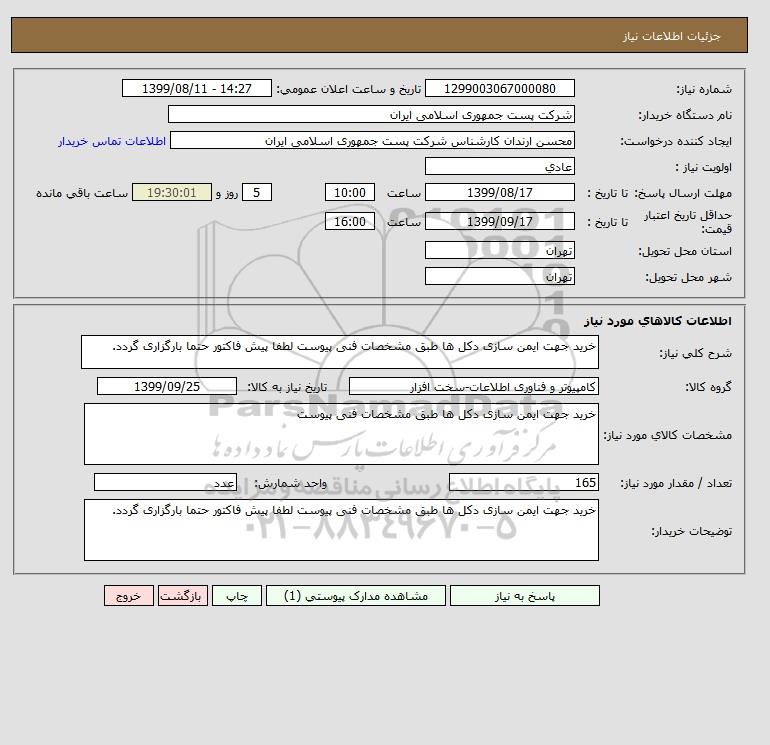Click the چاپ print button
770x745 pixels.
pos(237,596)
